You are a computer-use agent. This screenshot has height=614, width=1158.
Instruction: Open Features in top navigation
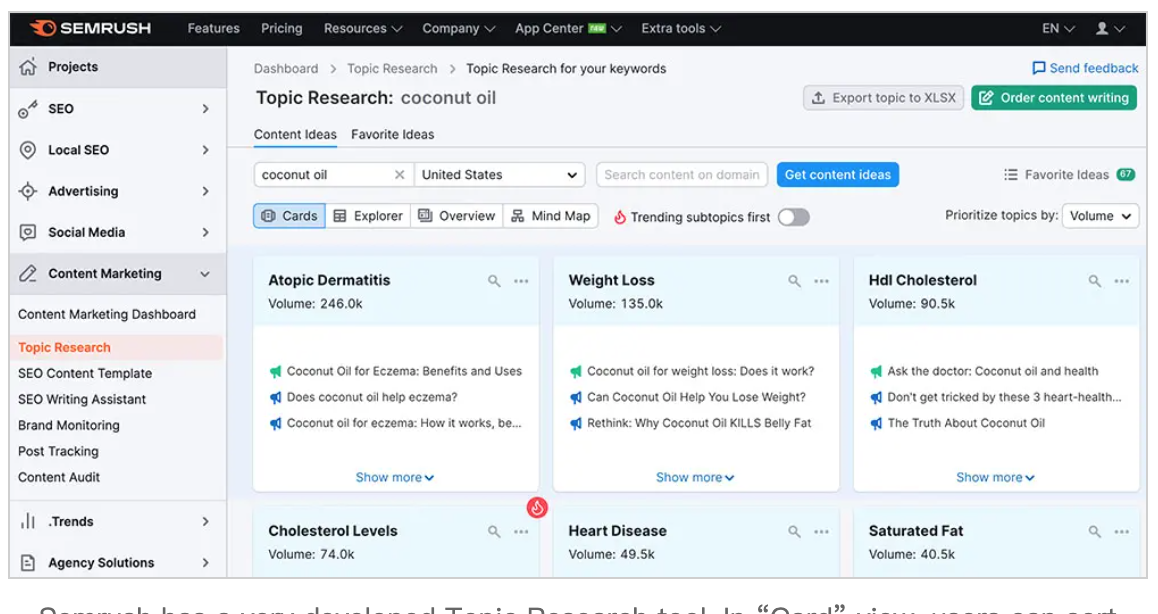[x=213, y=28]
